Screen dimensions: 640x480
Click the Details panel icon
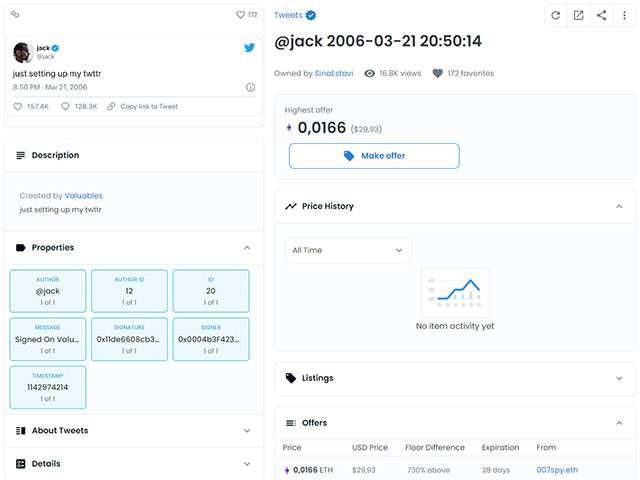(x=20, y=464)
